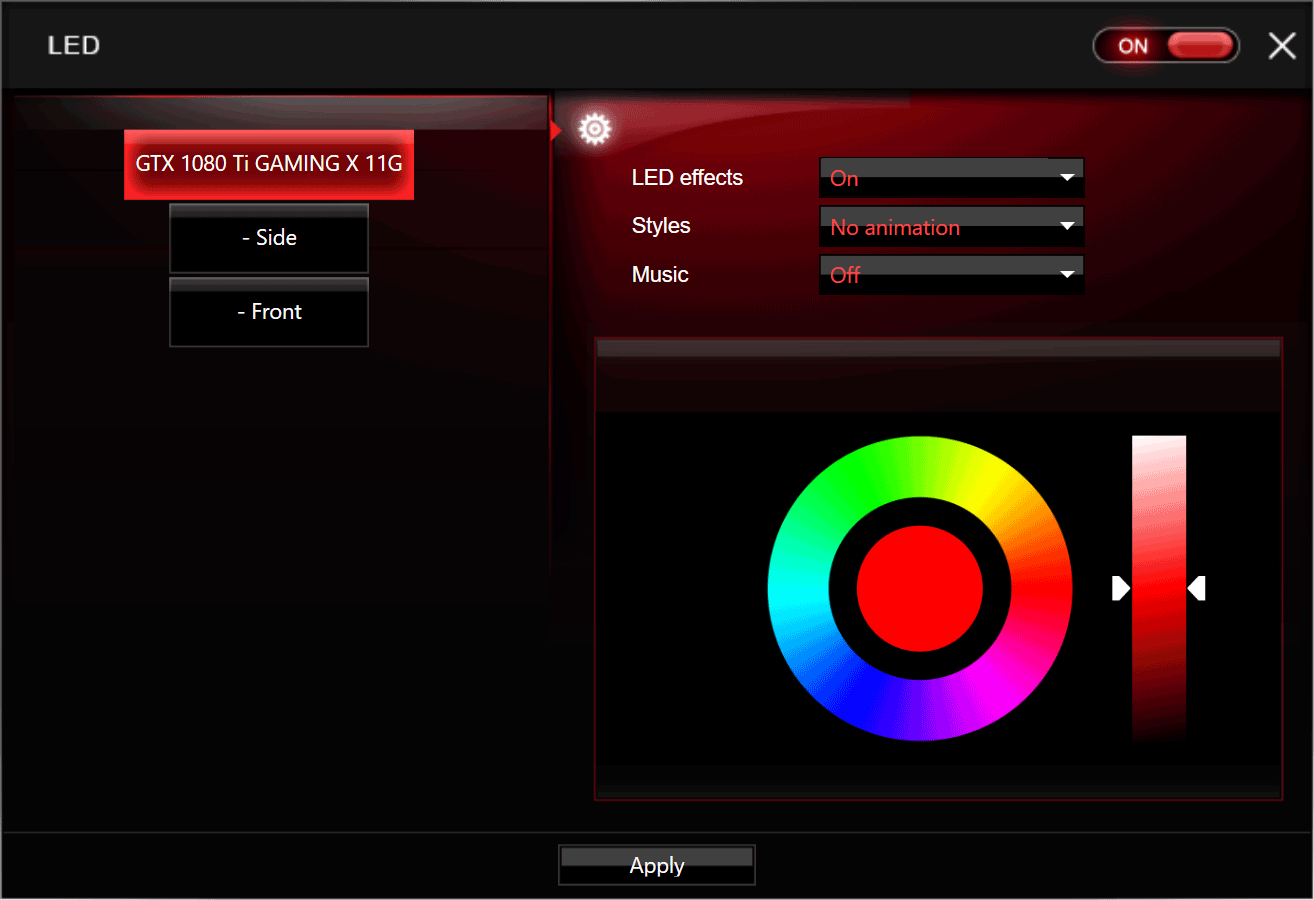The image size is (1314, 900).
Task: Click the Music label
Action: tap(660, 274)
